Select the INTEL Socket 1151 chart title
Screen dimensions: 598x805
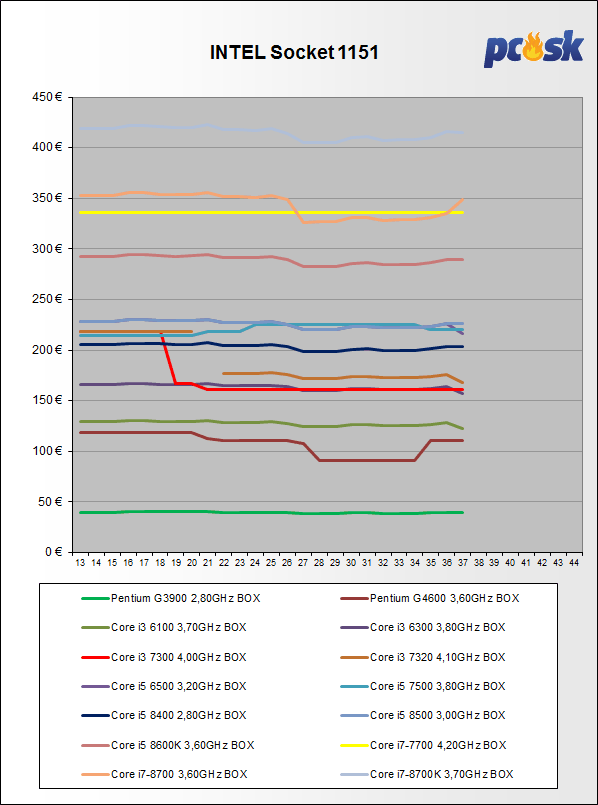tap(294, 52)
